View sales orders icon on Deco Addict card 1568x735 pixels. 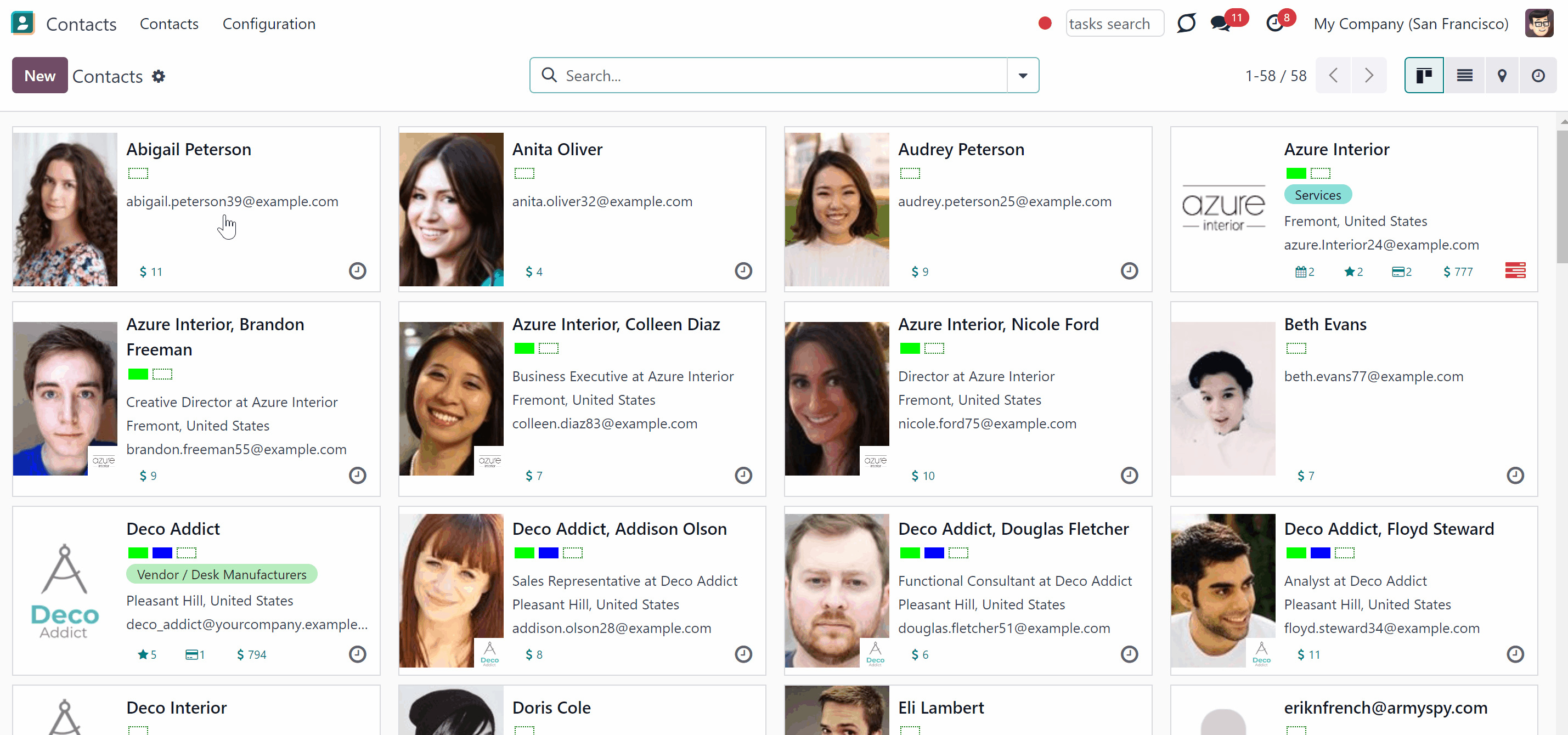click(x=195, y=655)
